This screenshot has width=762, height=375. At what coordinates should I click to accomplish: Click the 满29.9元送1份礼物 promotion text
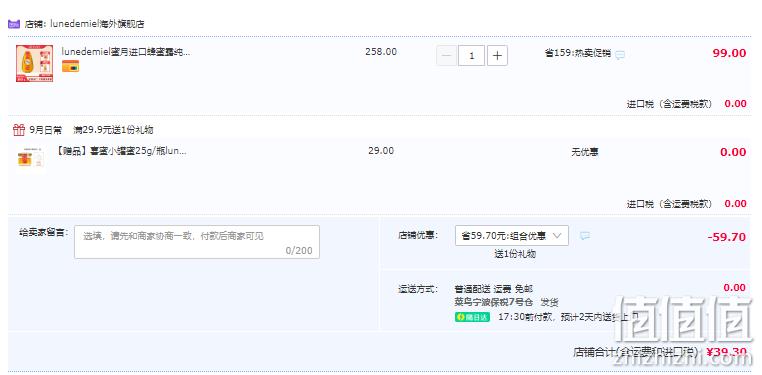tap(113, 130)
